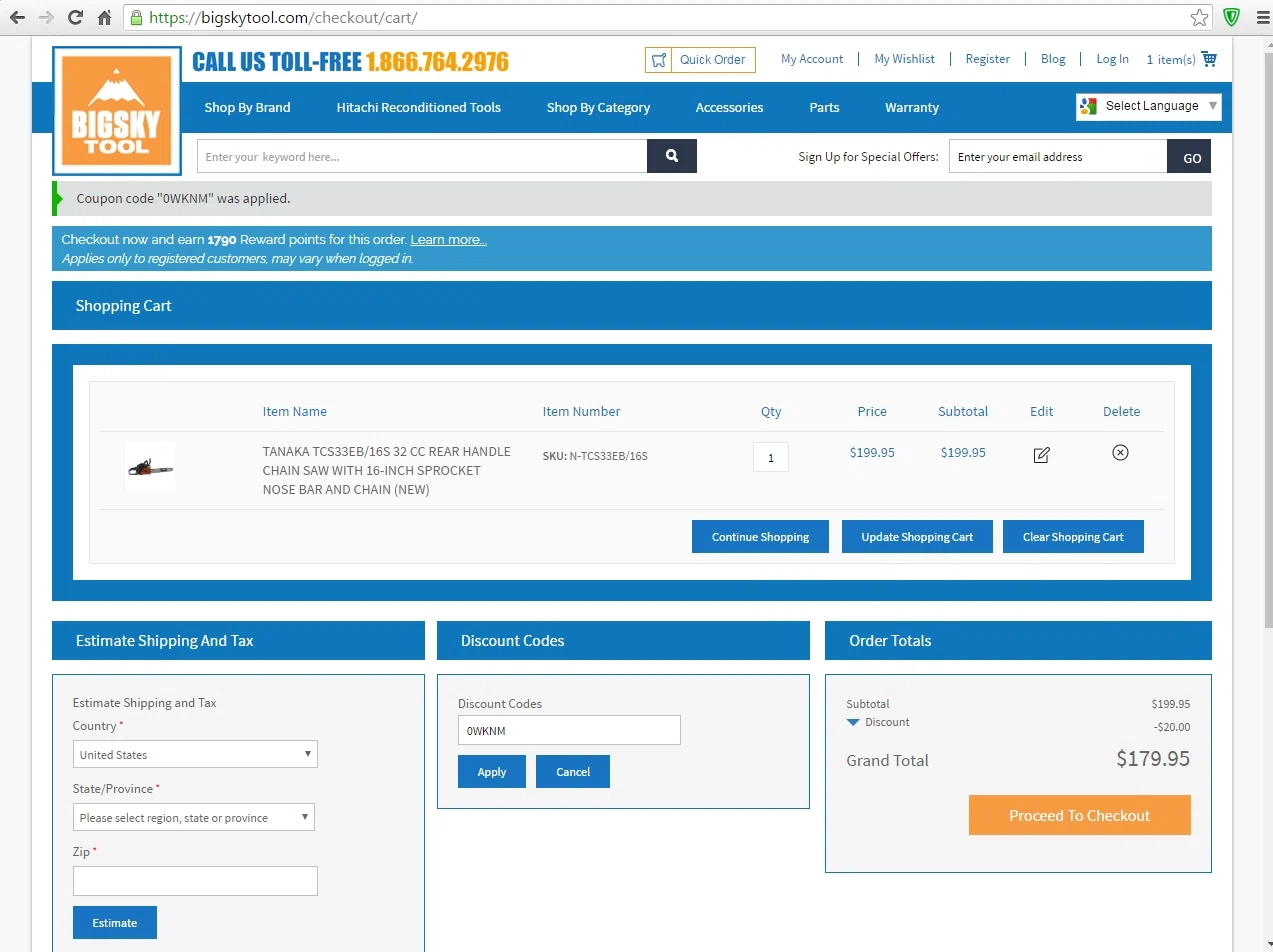Bookmark this page with the star icon
1273x952 pixels.
pyautogui.click(x=1199, y=18)
